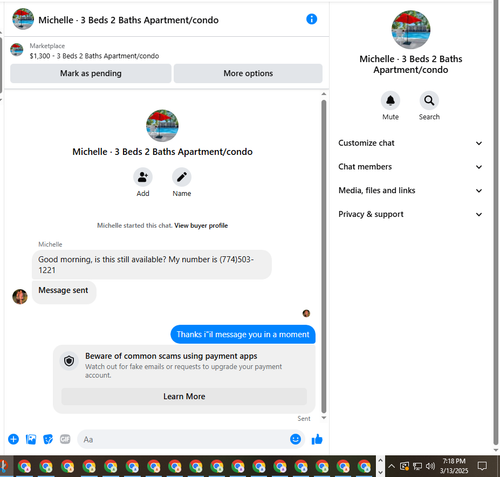The width and height of the screenshot is (500, 477).
Task: Expand Customize chat section
Action: (x=410, y=143)
